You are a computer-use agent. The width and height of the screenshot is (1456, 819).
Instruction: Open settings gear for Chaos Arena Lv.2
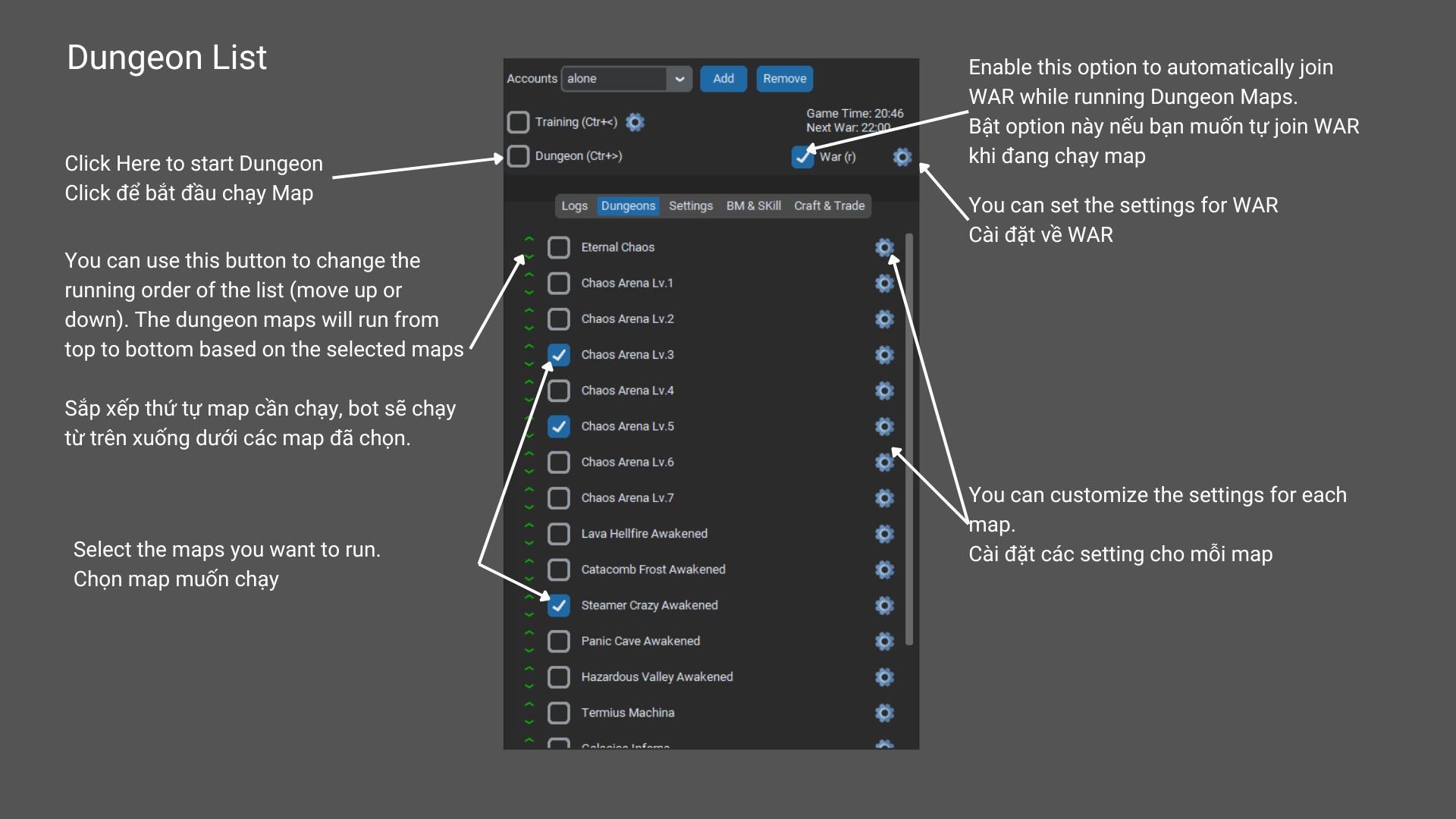click(x=884, y=318)
